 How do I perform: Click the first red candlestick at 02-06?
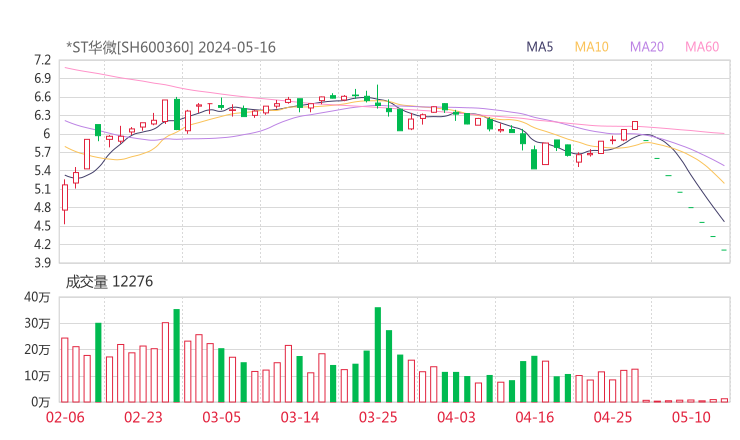65,197
